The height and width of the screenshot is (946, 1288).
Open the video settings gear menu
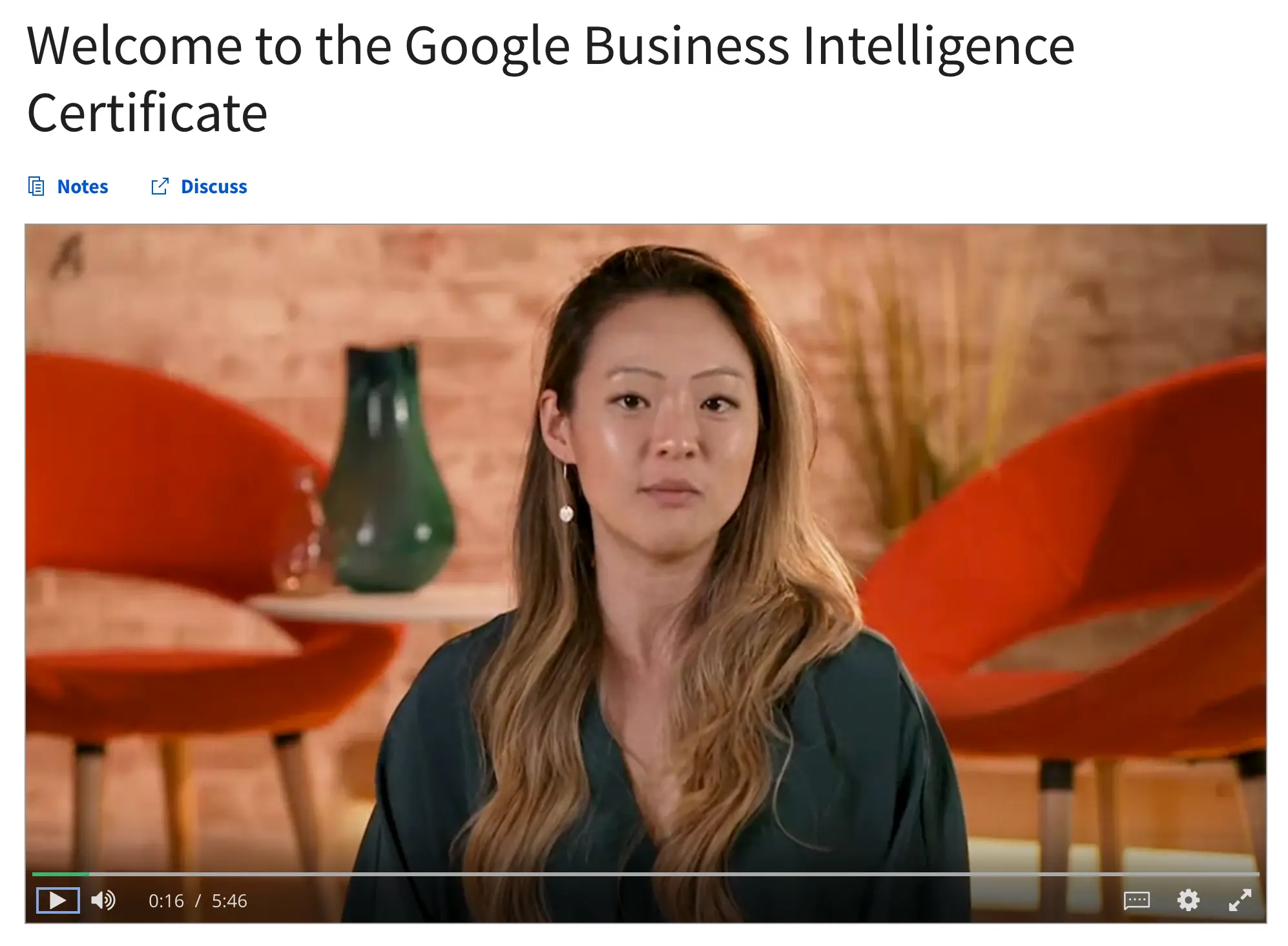tap(1188, 900)
